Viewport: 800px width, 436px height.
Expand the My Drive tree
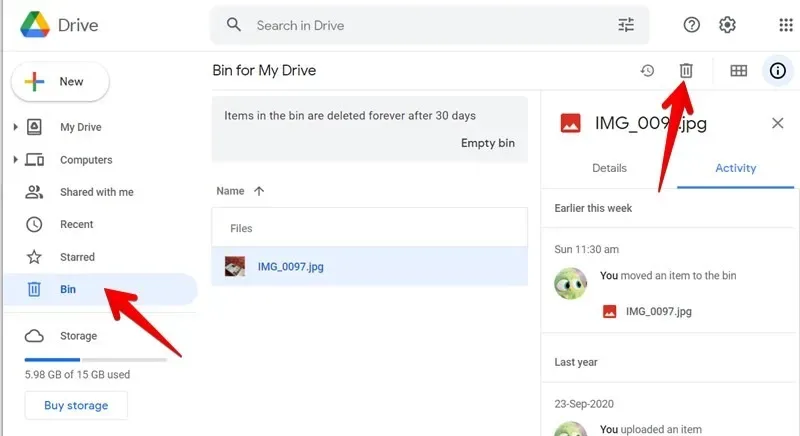coord(15,127)
